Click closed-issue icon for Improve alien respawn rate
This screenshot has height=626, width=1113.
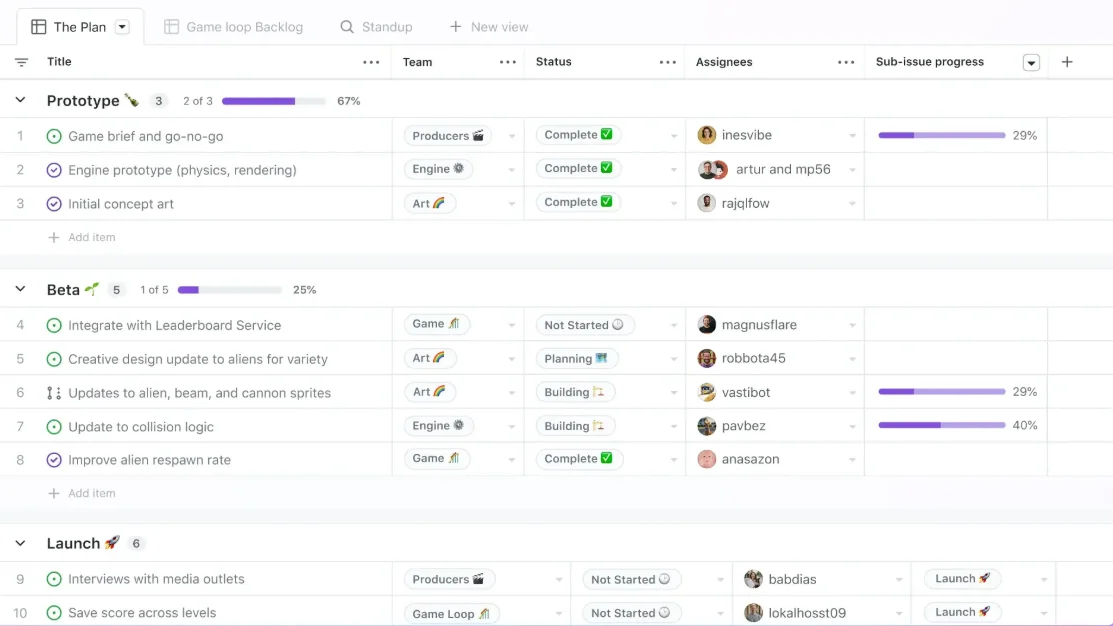(54, 460)
